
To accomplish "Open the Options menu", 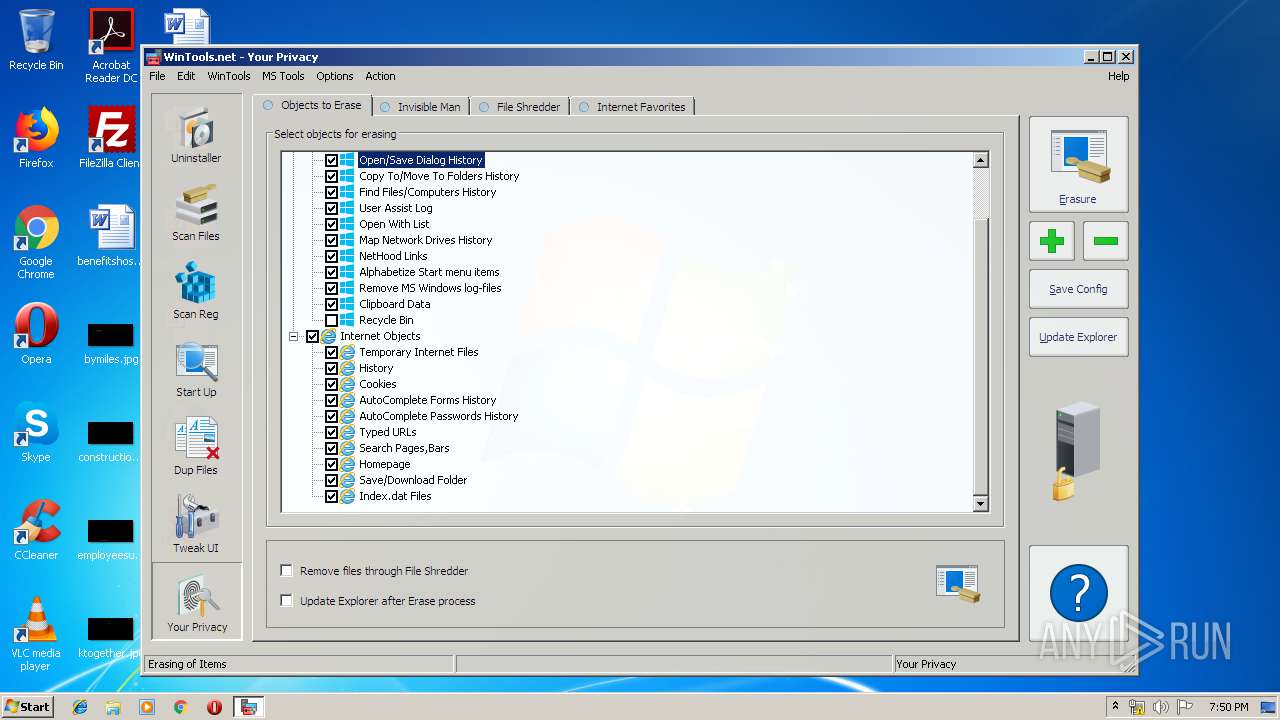I will (335, 76).
